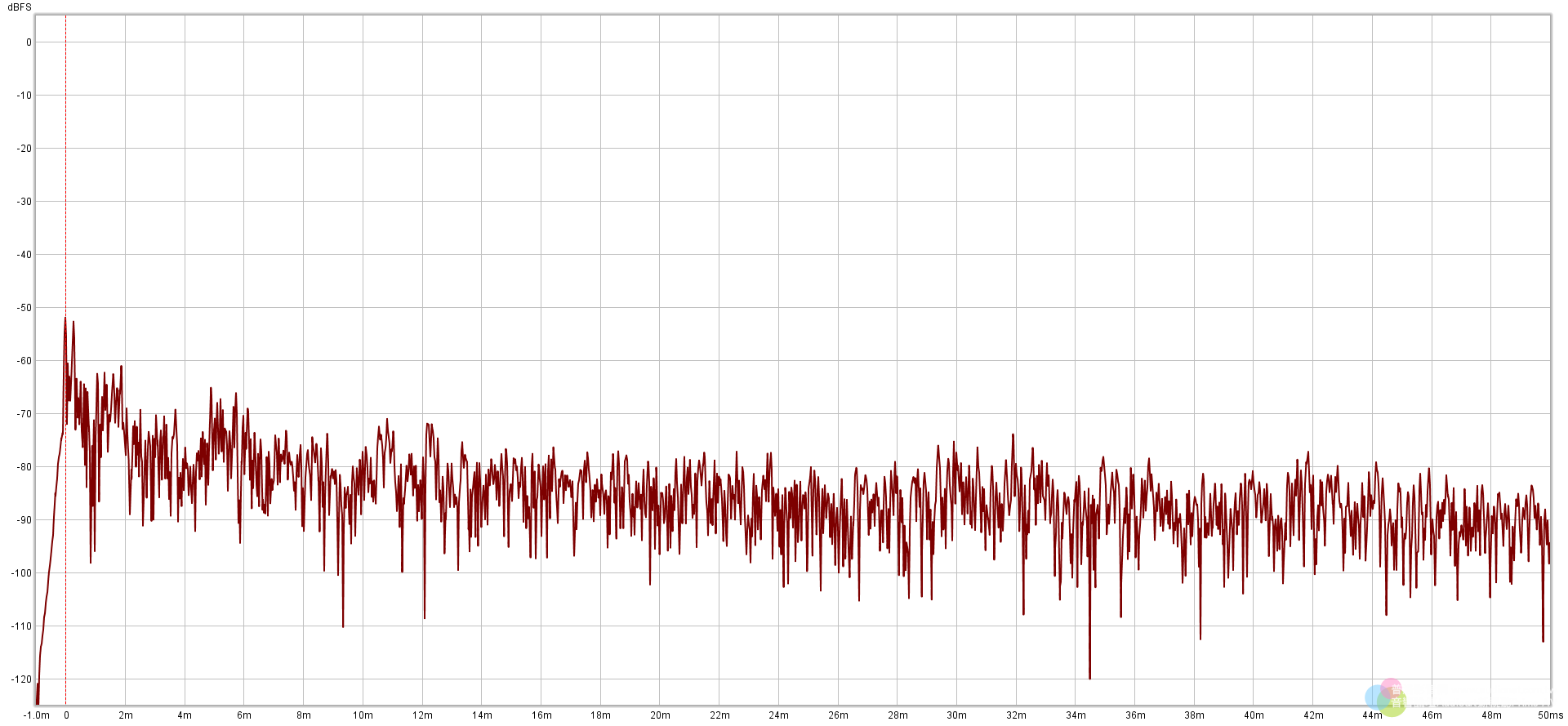Click the 22m time axis label

[720, 715]
